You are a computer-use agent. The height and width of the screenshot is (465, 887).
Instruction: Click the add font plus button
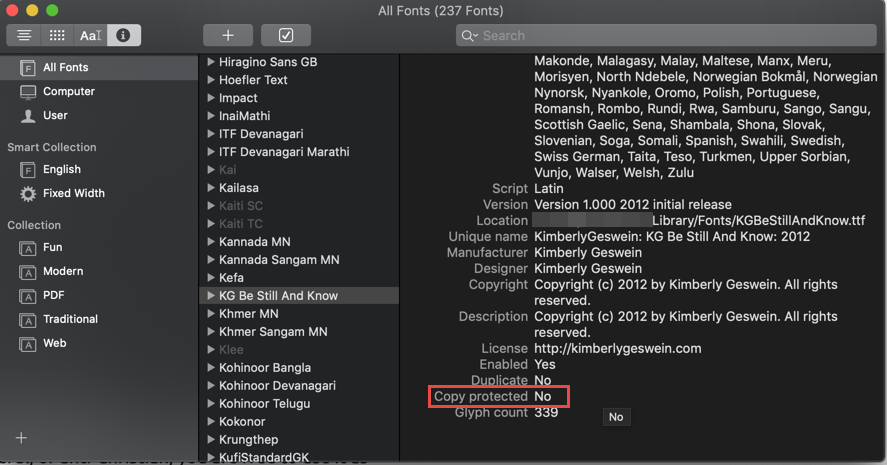(x=228, y=35)
